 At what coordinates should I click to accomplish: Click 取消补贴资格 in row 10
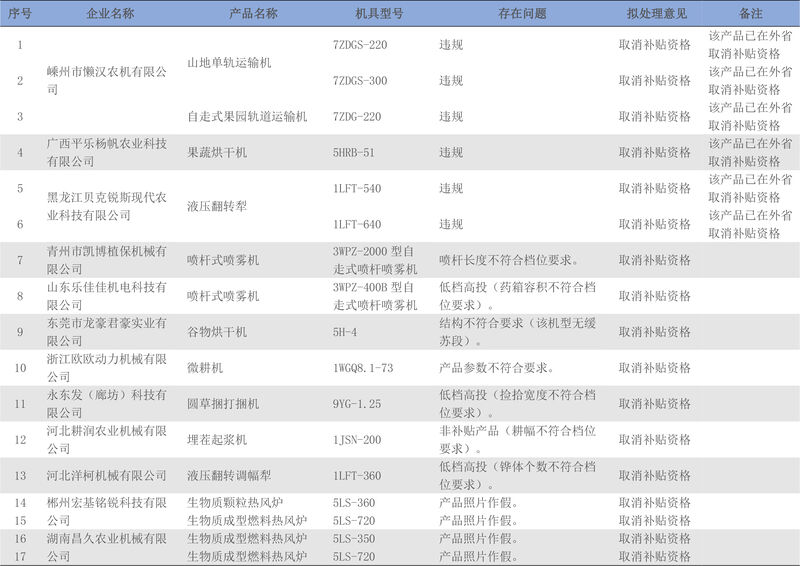(655, 368)
